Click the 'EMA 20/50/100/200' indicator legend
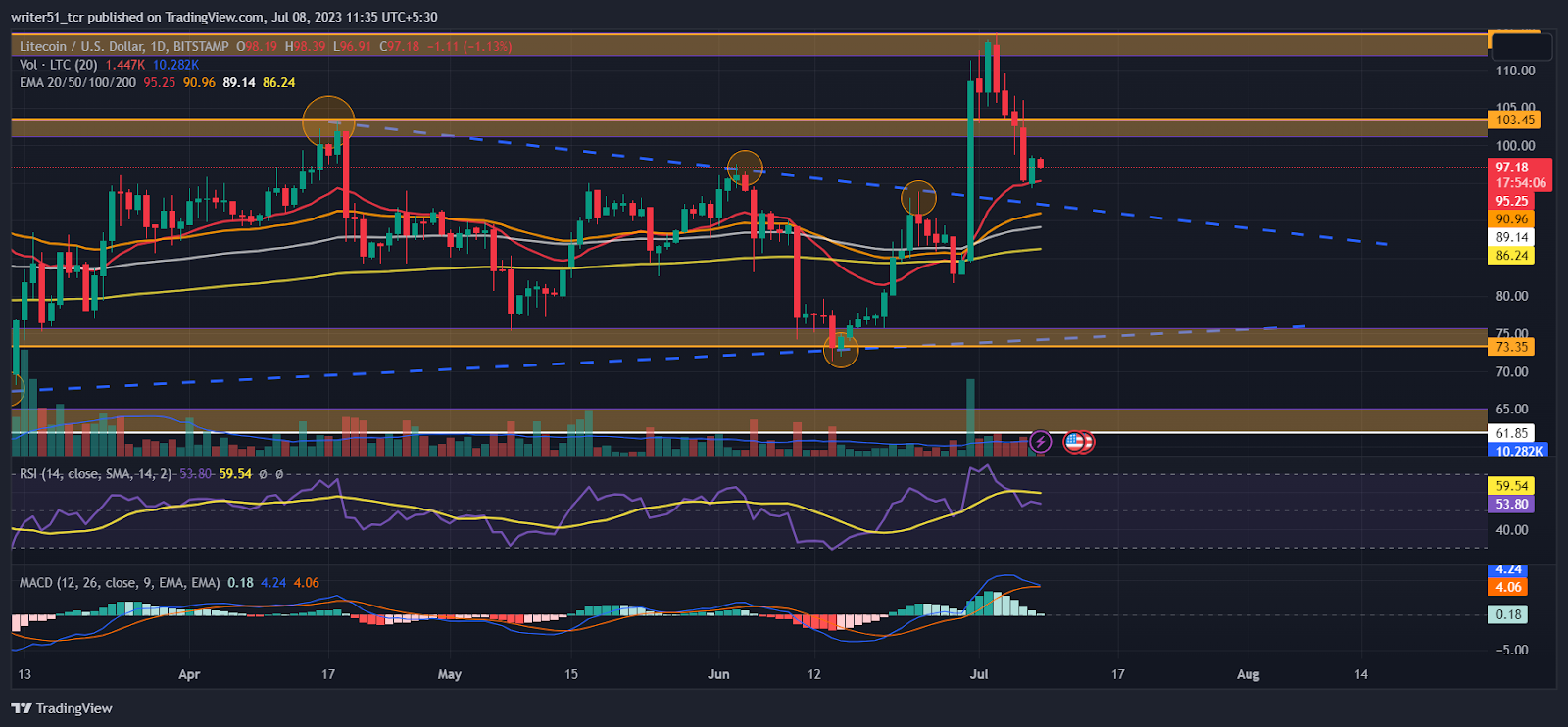Image resolution: width=1568 pixels, height=727 pixels. tap(78, 82)
